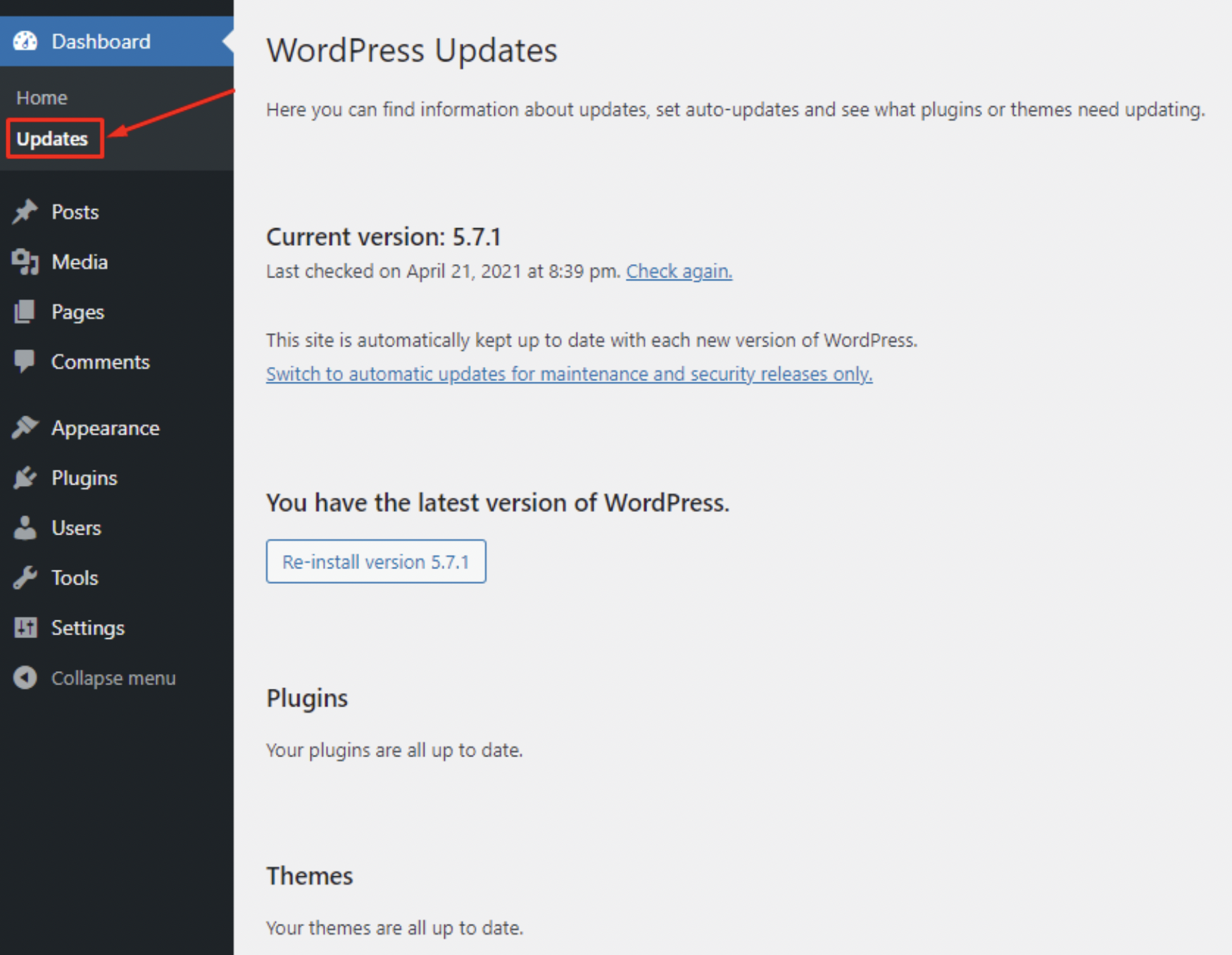This screenshot has height=955, width=1232.
Task: Click the Settings sliders icon
Action: 25,628
